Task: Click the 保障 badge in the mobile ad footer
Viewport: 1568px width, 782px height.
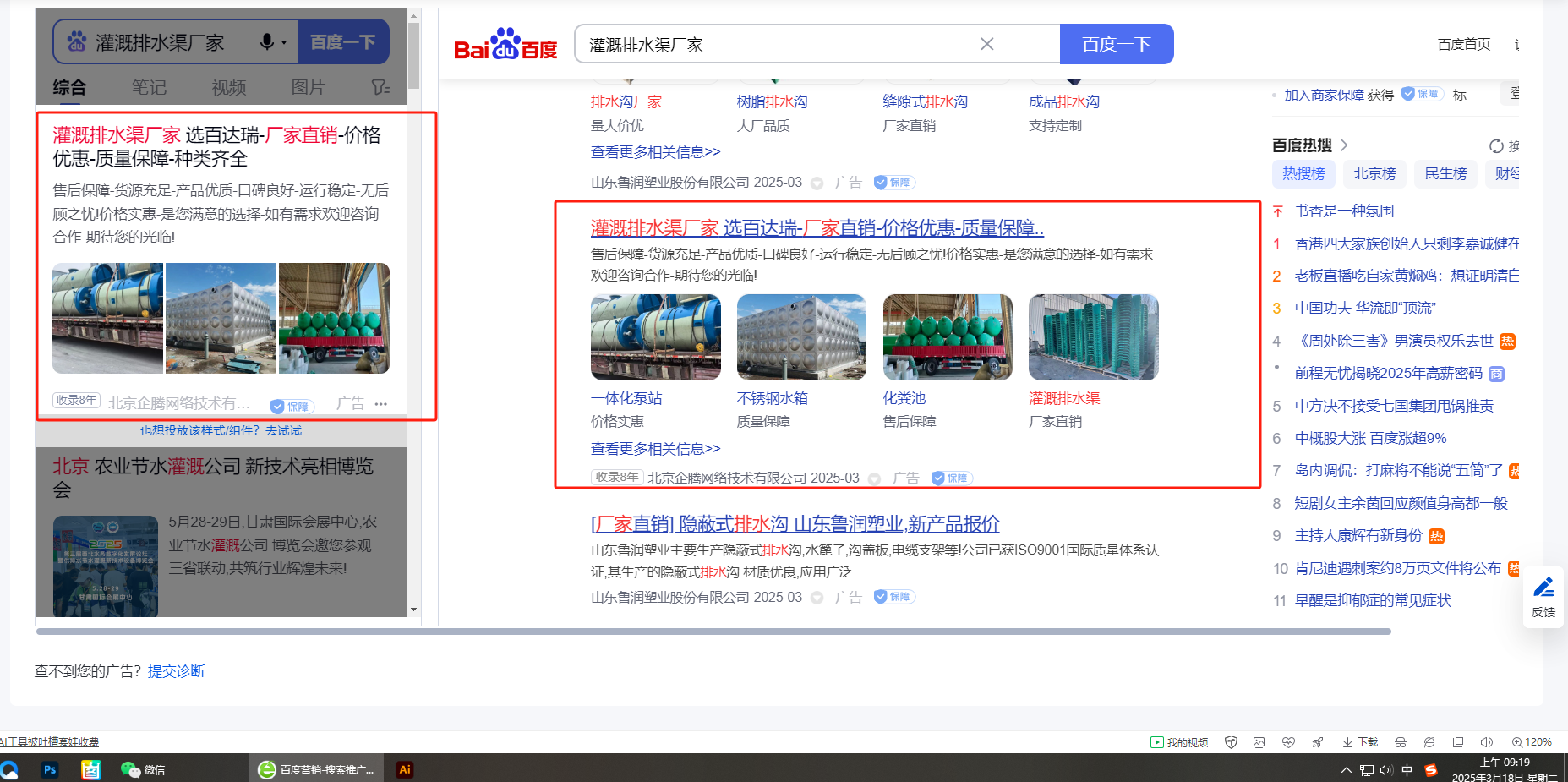Action: click(x=292, y=406)
